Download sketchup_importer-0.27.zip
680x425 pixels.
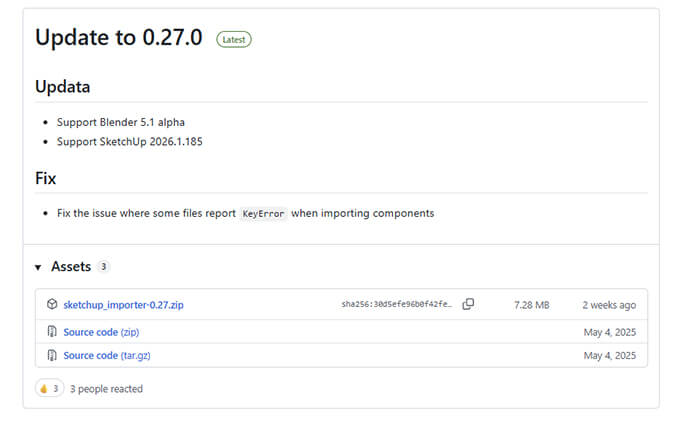123,304
